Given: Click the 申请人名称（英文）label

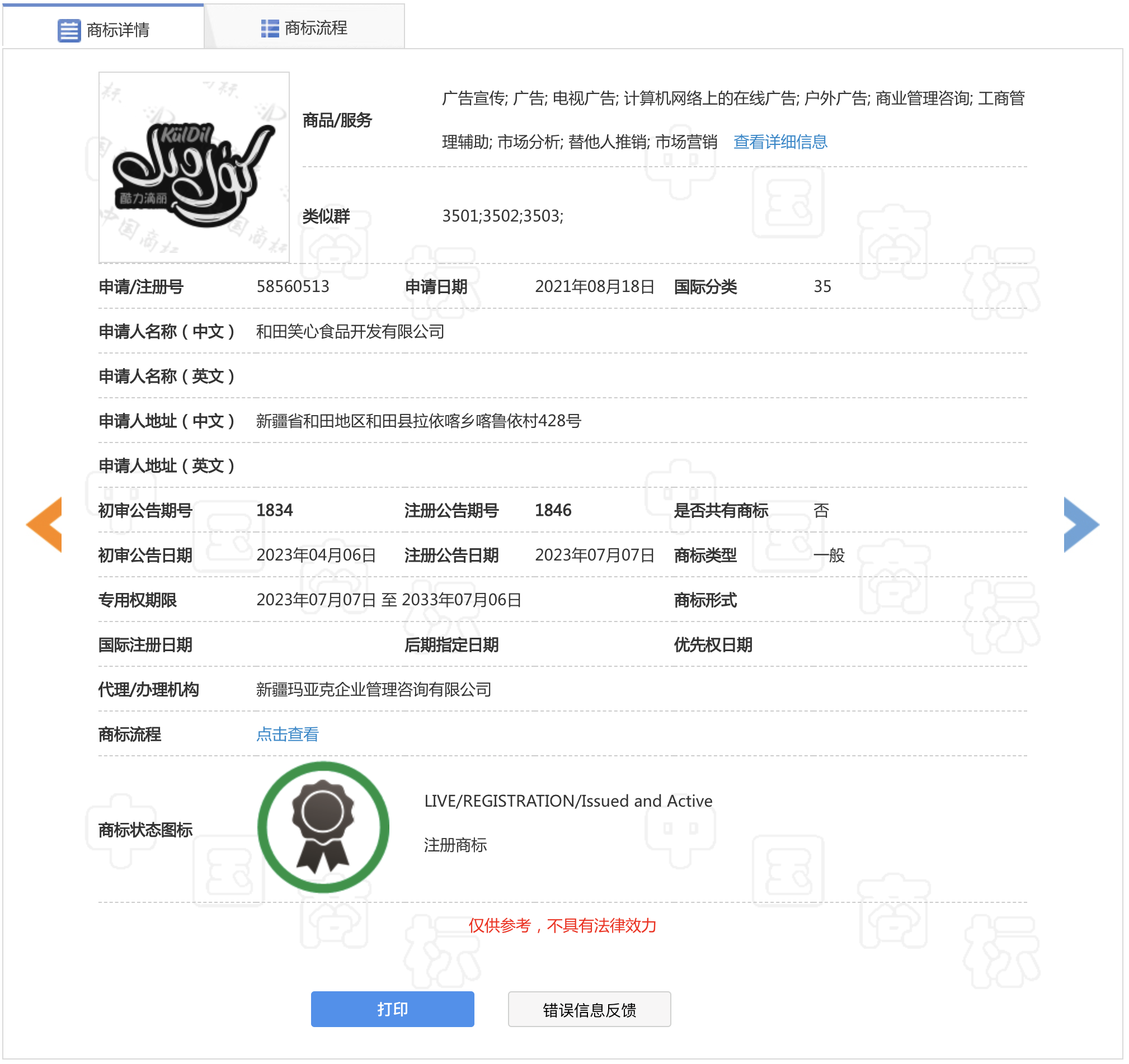Looking at the screenshot, I should tap(167, 376).
